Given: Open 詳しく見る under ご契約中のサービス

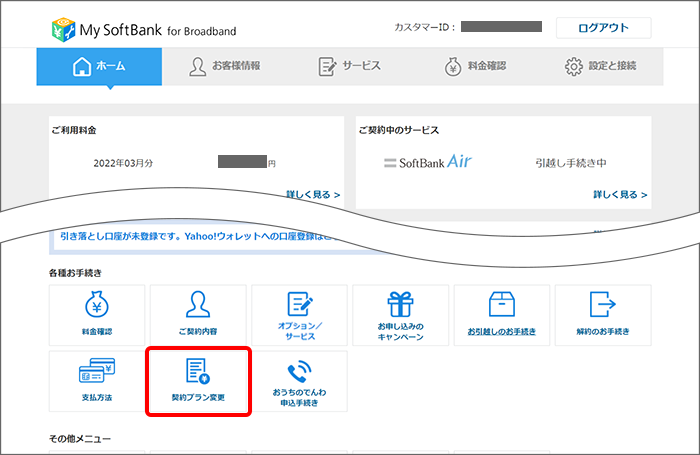Looking at the screenshot, I should pyautogui.click(x=620, y=195).
